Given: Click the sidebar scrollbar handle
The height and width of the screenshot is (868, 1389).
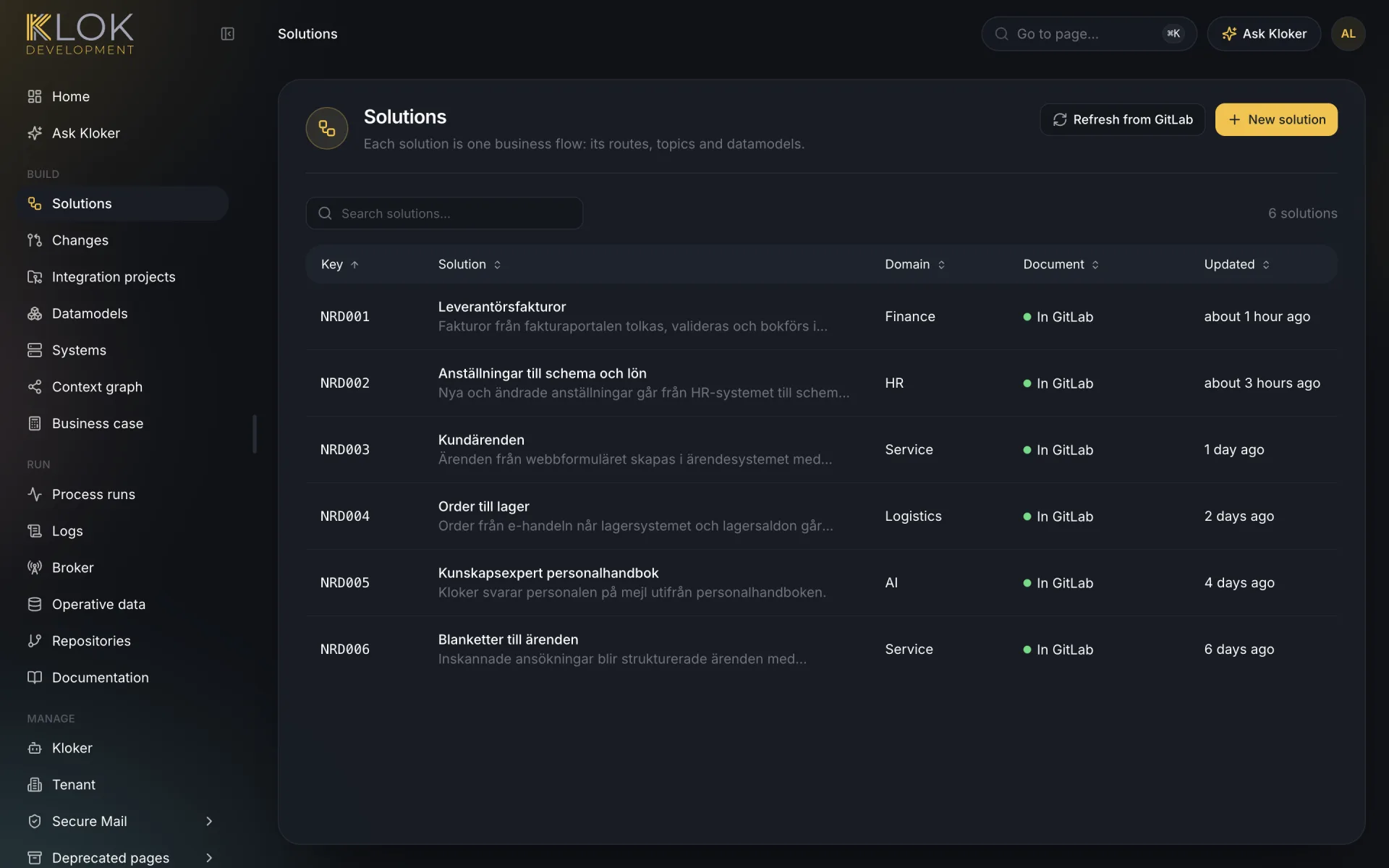Looking at the screenshot, I should pos(255,434).
